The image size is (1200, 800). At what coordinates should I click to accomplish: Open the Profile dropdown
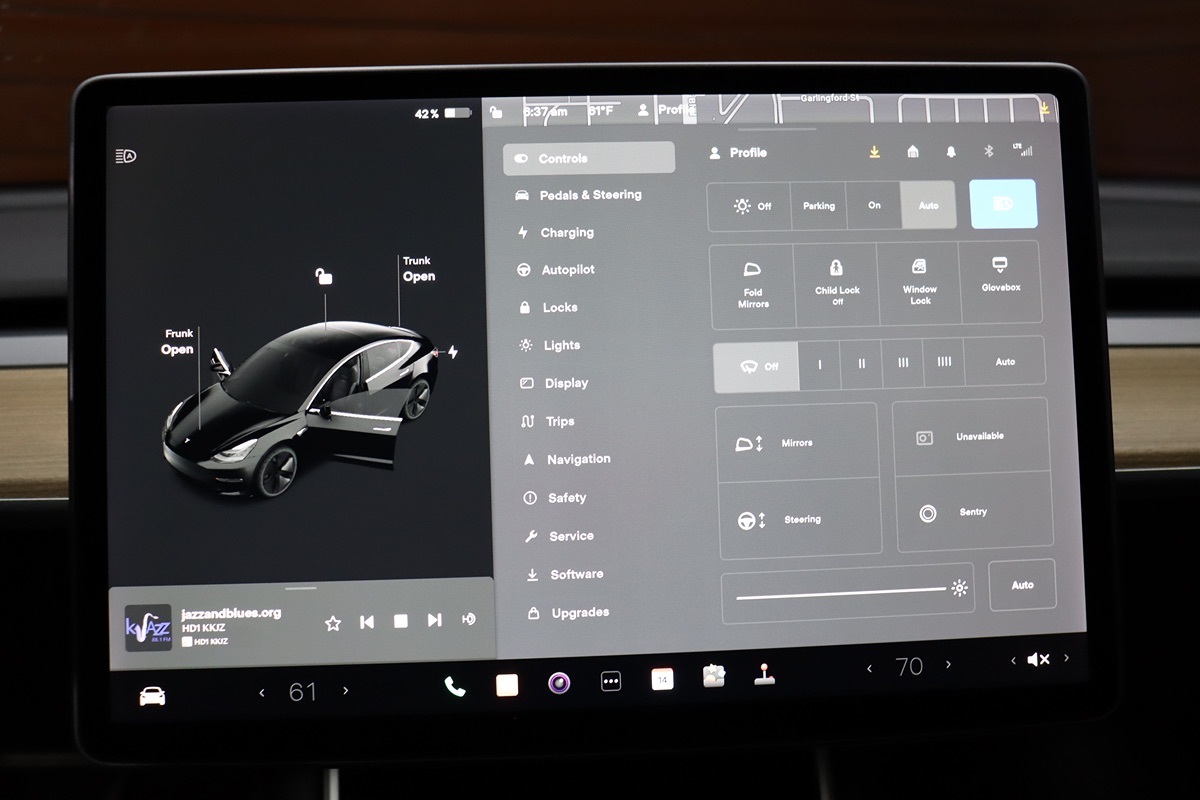(x=738, y=153)
